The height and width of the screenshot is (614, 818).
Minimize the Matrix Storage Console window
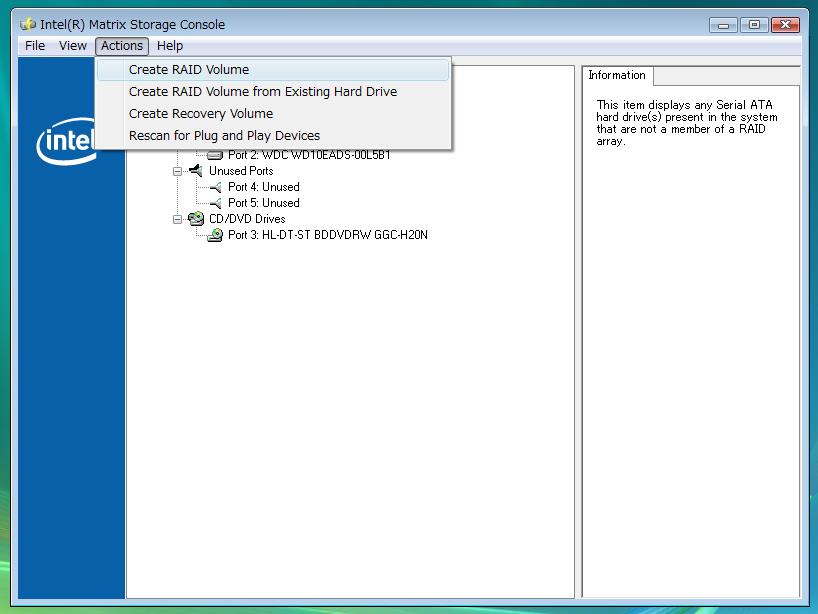[x=723, y=25]
